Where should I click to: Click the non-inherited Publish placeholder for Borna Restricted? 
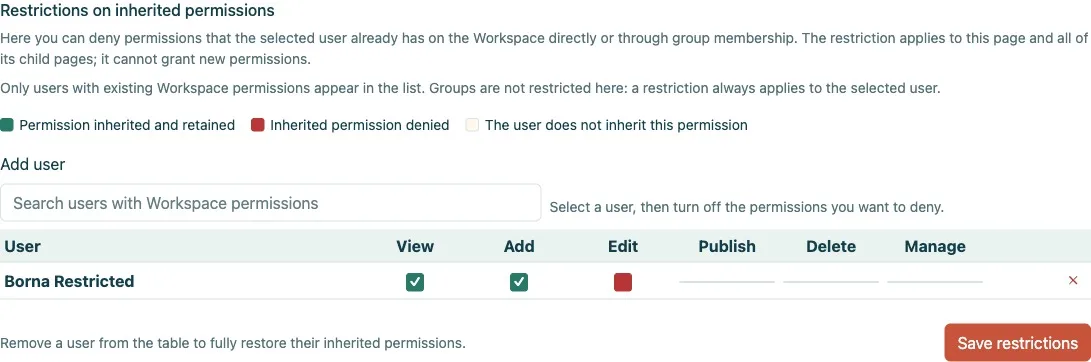pyautogui.click(x=727, y=282)
